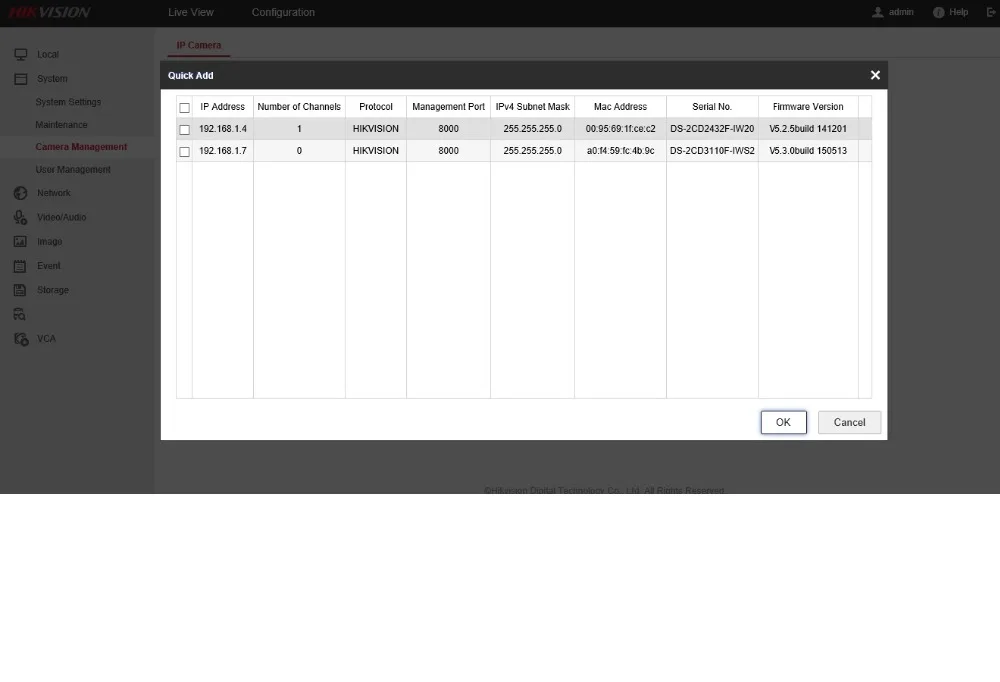
Task: Click the Cancel button
Action: coord(849,422)
